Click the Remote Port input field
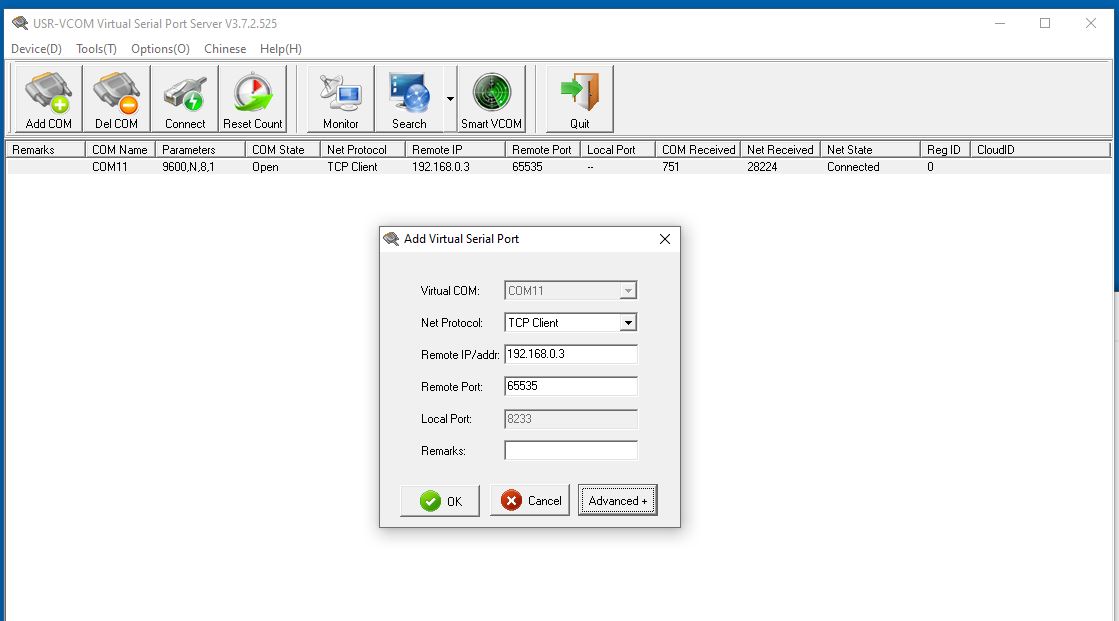Viewport: 1119px width, 621px height. coord(570,386)
